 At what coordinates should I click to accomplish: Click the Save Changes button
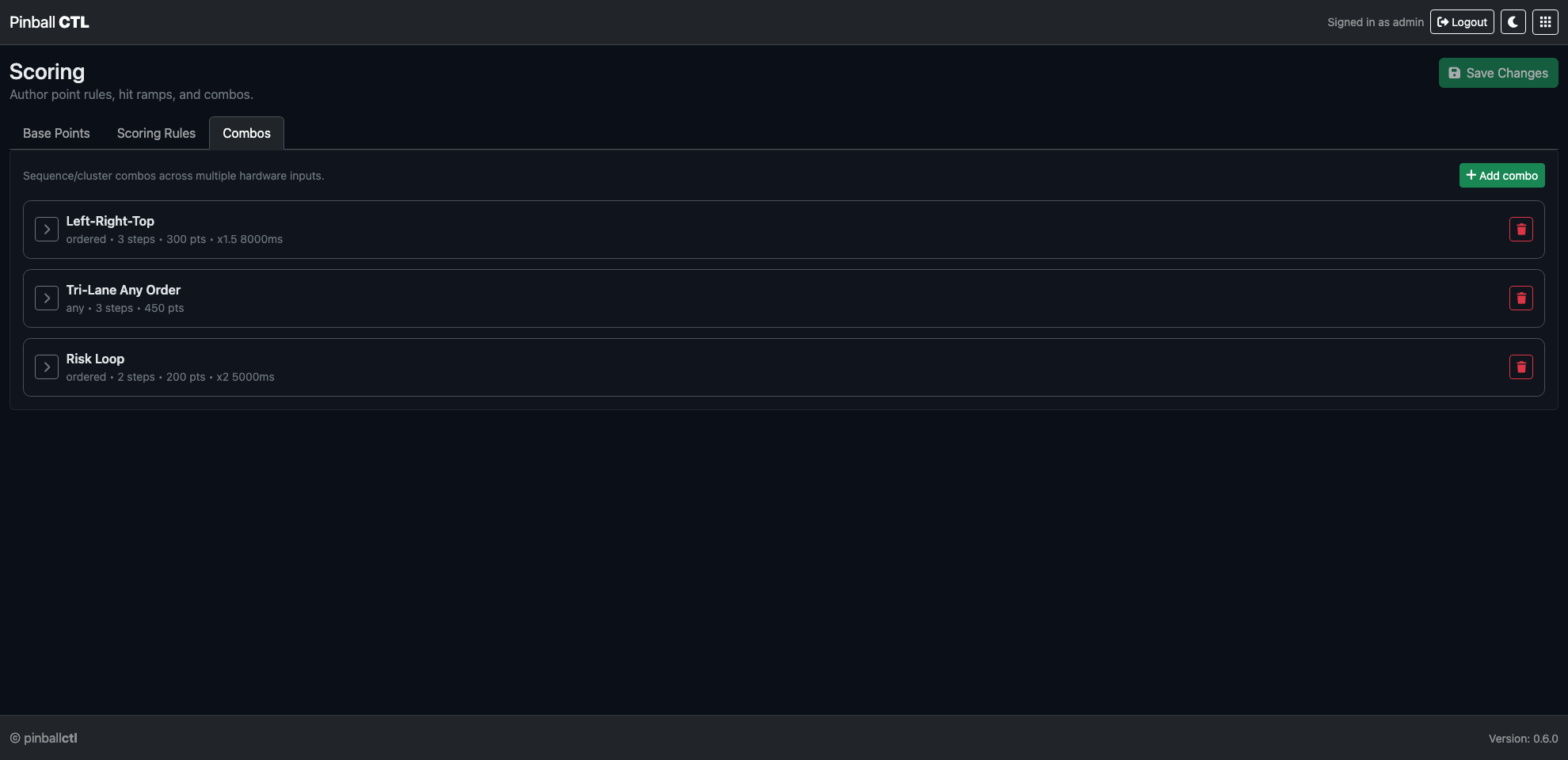[x=1498, y=72]
